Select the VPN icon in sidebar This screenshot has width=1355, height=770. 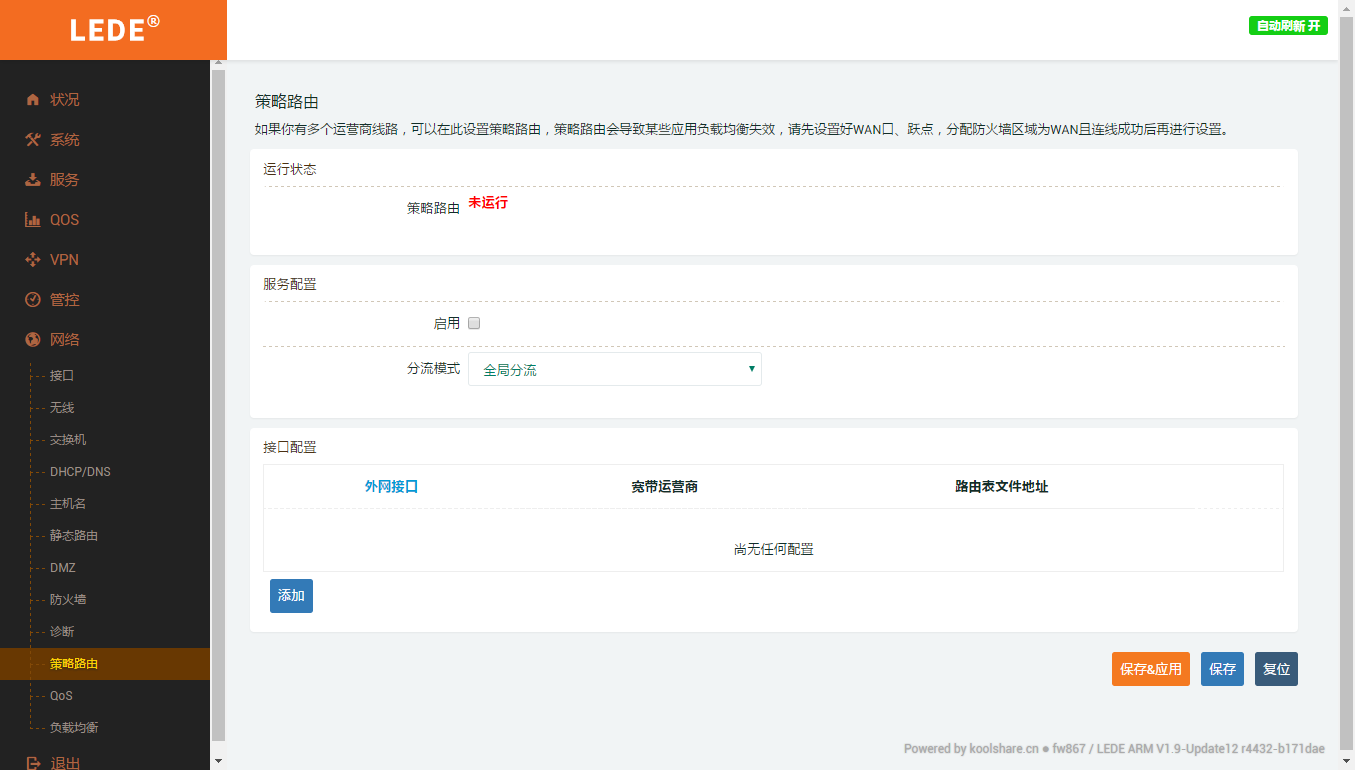coord(33,260)
